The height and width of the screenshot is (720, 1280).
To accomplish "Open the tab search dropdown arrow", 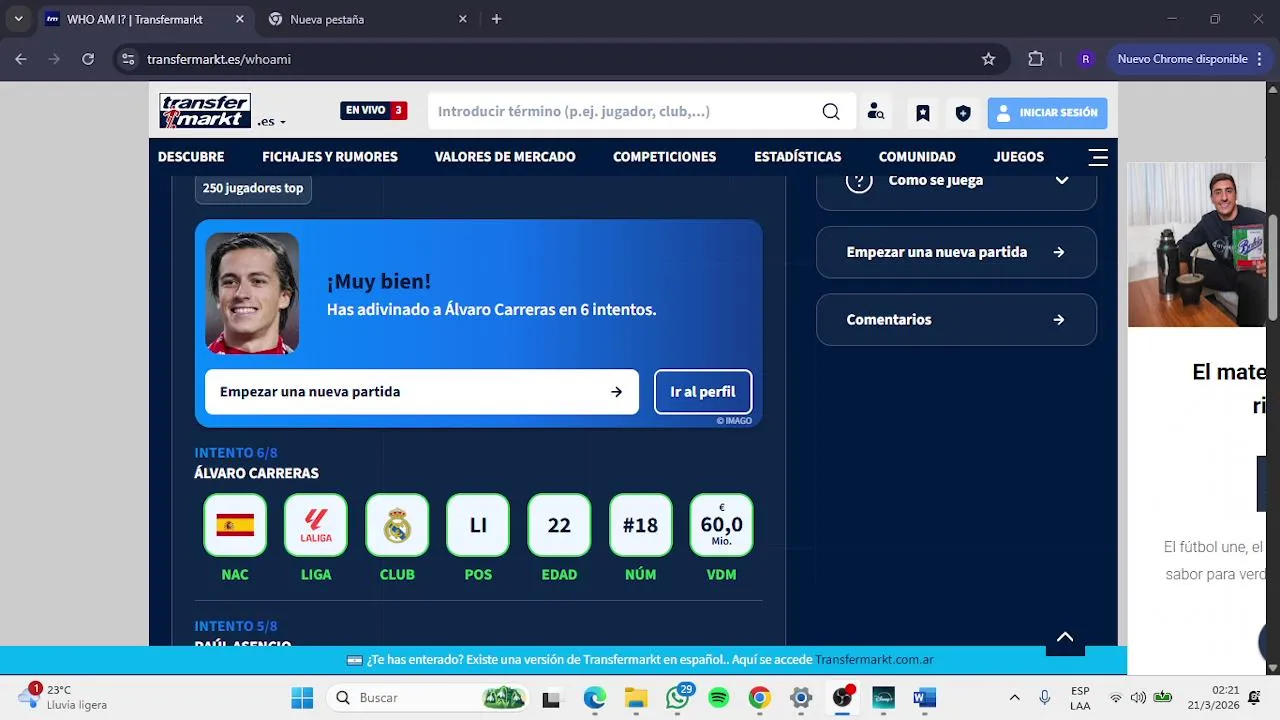I will coord(18,19).
